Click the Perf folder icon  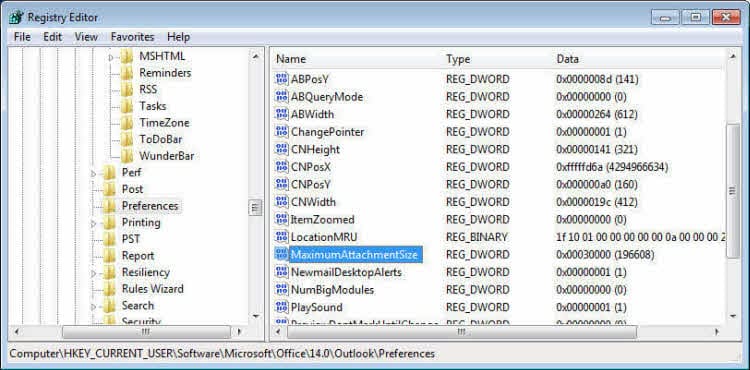110,173
